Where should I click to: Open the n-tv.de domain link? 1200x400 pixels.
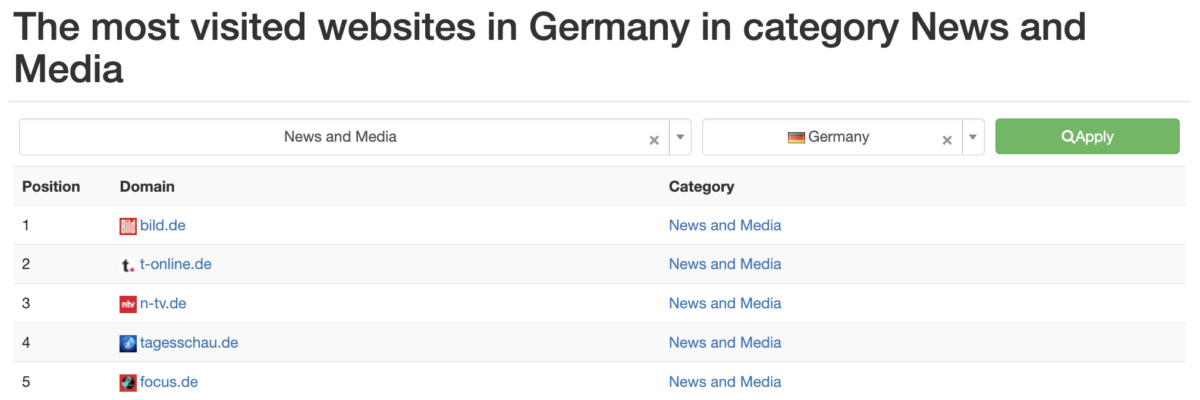pos(164,304)
